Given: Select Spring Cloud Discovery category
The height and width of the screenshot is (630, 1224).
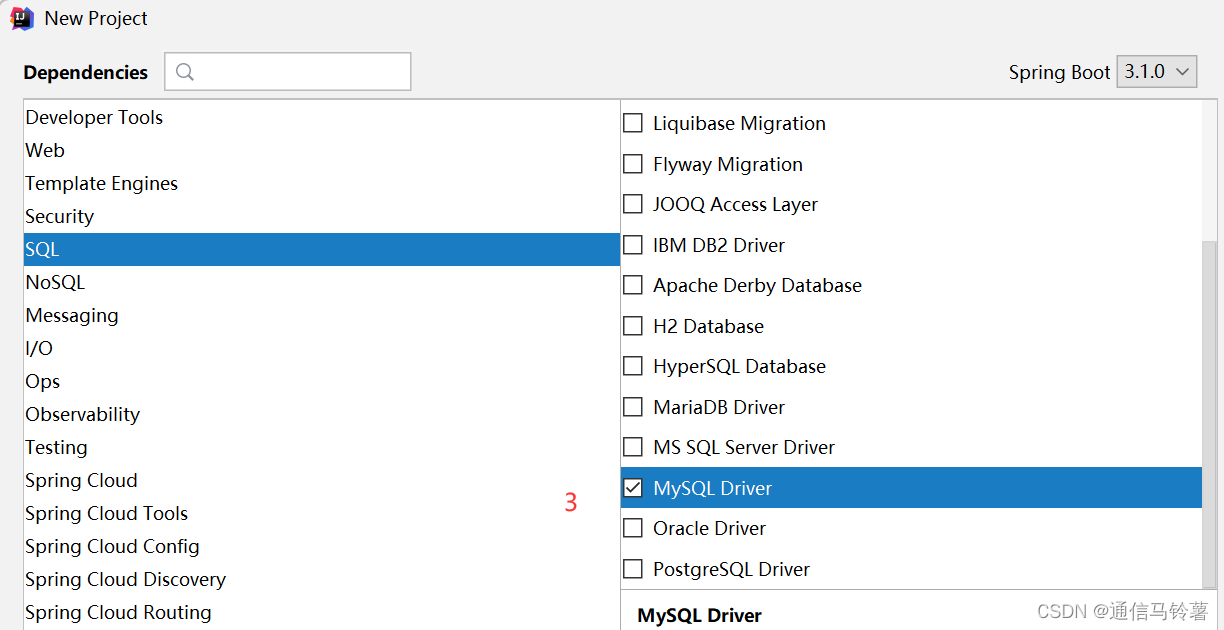Looking at the screenshot, I should (x=321, y=579).
